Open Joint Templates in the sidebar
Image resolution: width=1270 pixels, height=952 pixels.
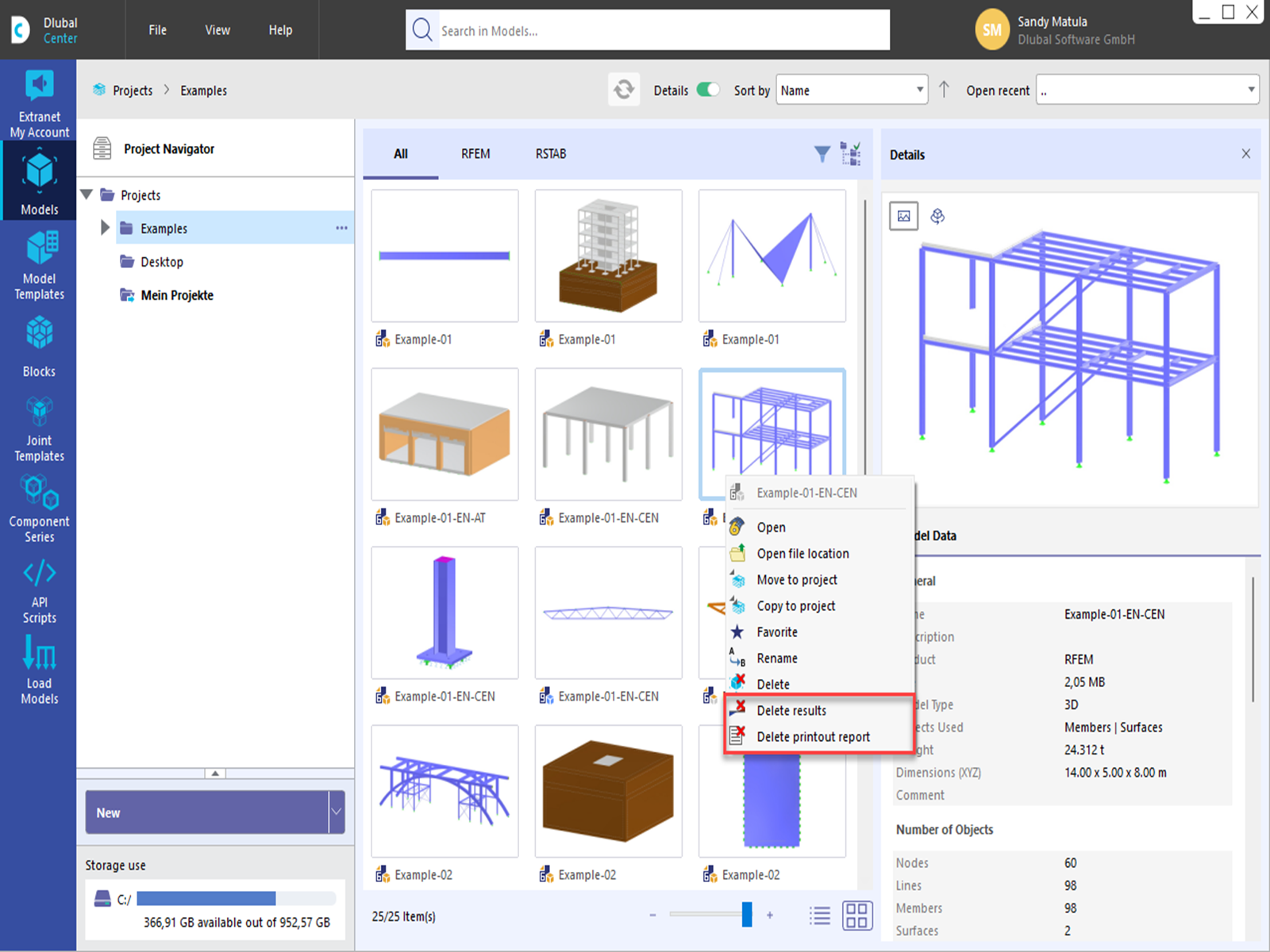[38, 428]
